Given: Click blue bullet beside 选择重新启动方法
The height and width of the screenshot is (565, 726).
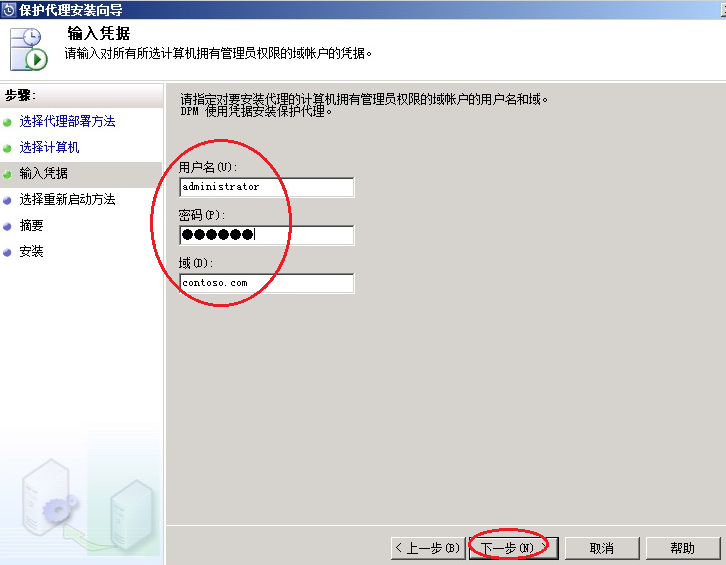Looking at the screenshot, I should [7, 201].
